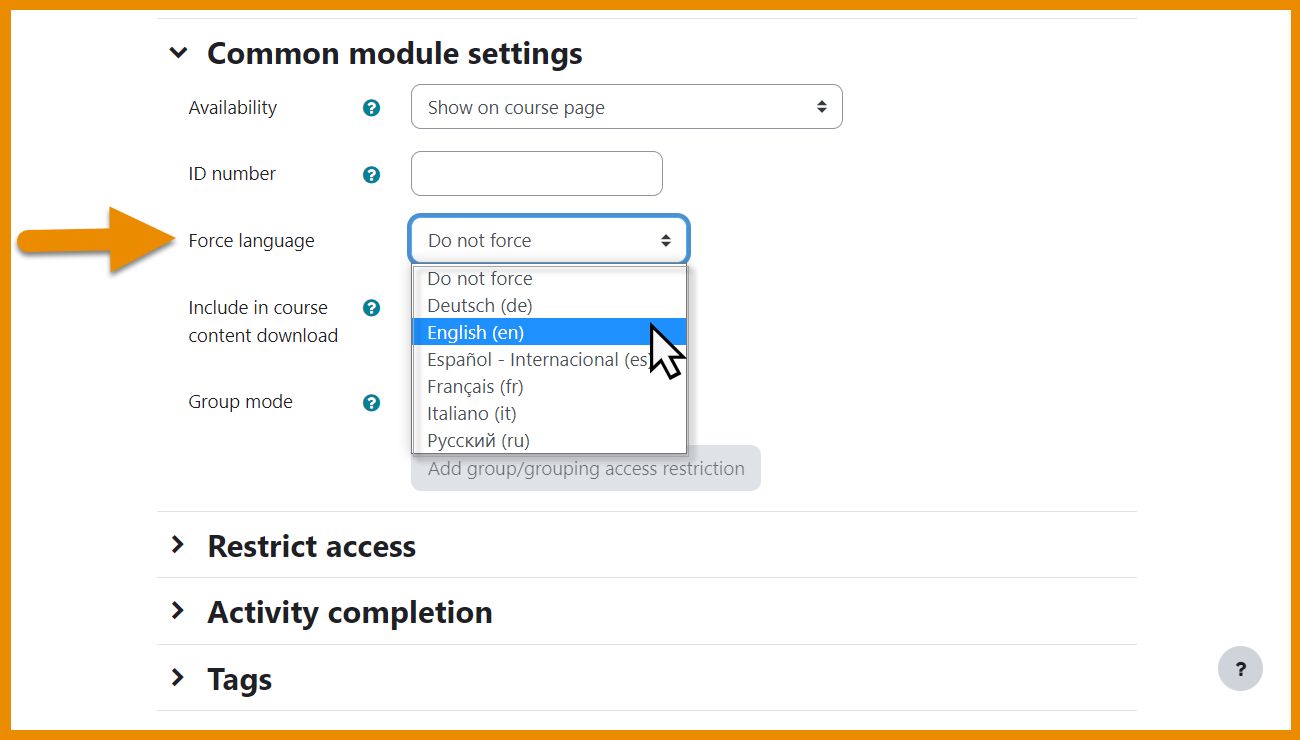Viewport: 1300px width, 740px height.
Task: Open the floating help button
Action: [x=1240, y=669]
